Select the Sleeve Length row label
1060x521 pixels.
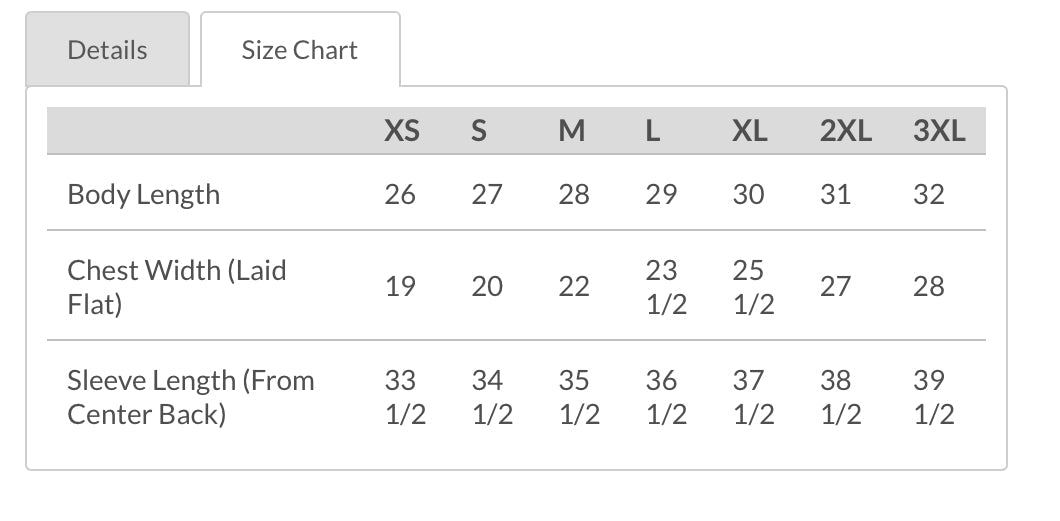pos(191,397)
